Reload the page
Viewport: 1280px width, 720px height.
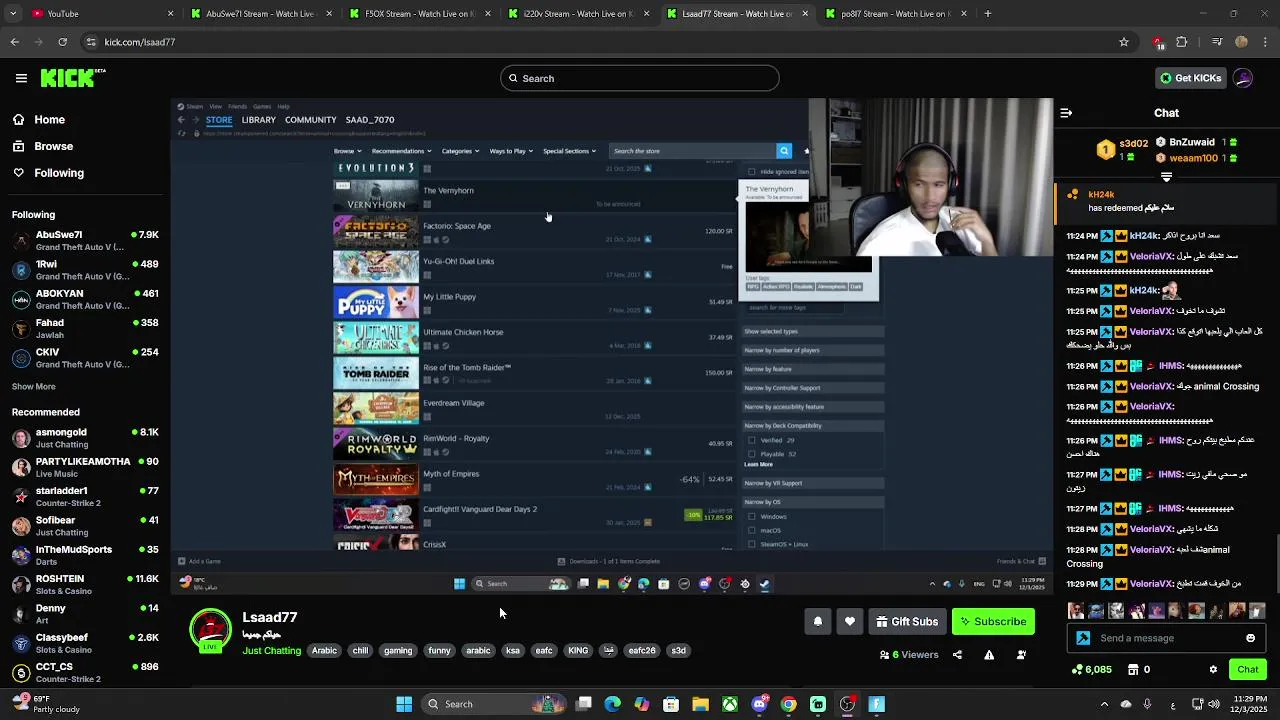pos(63,42)
